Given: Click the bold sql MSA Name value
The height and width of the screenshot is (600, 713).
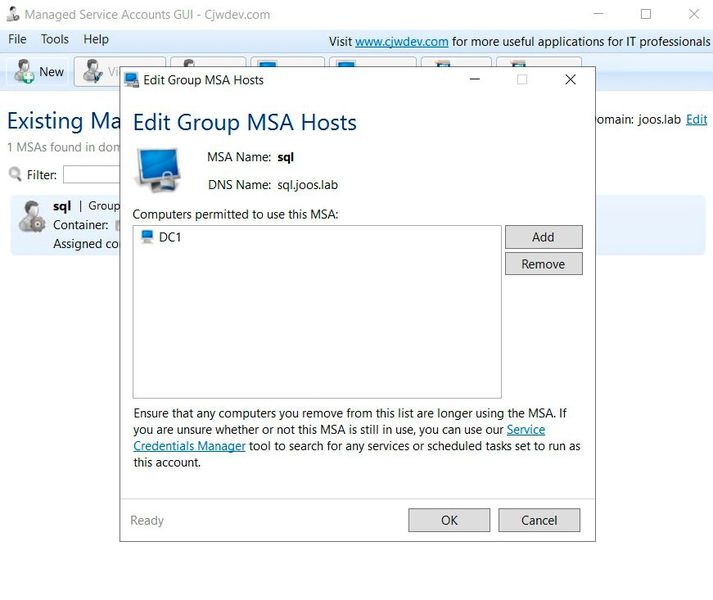Looking at the screenshot, I should point(286,157).
